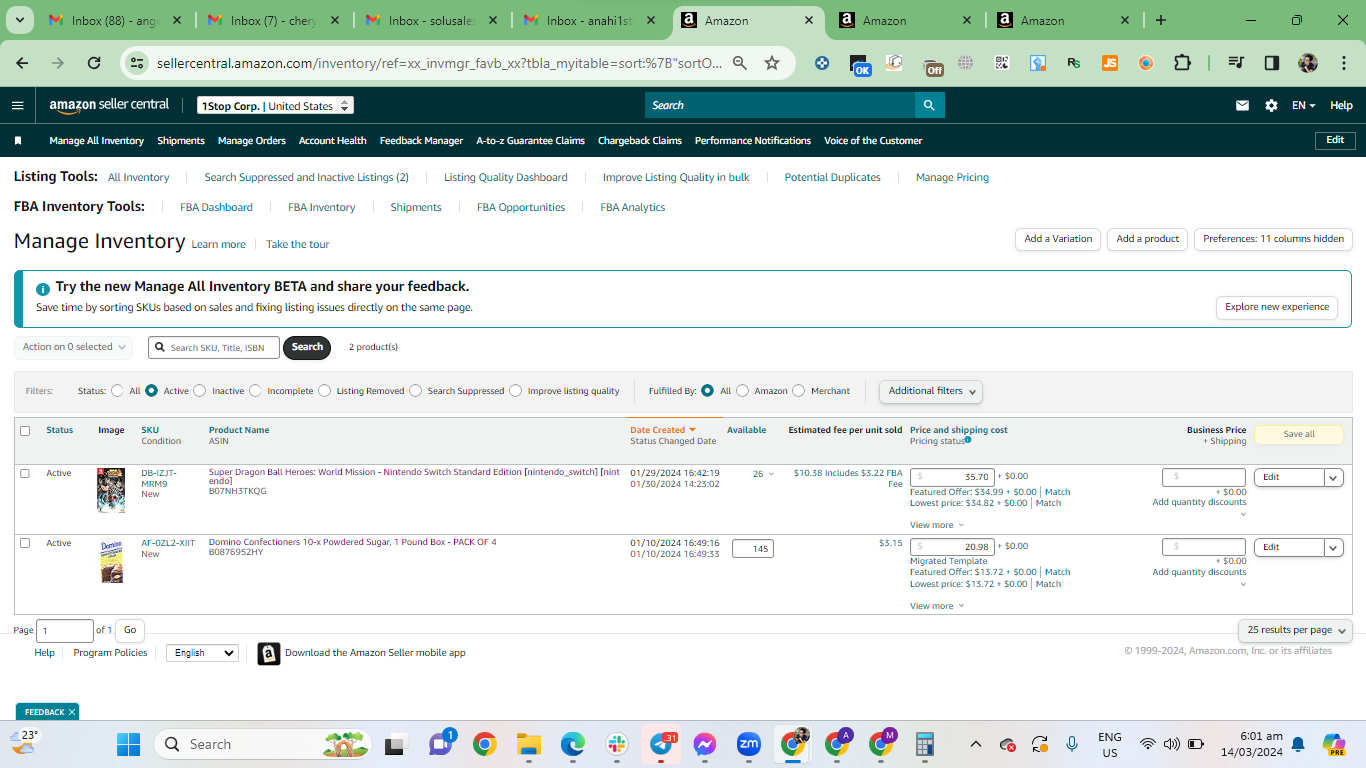Open Shipments in the favorites menu bar
The image size is (1366, 768).
[181, 141]
